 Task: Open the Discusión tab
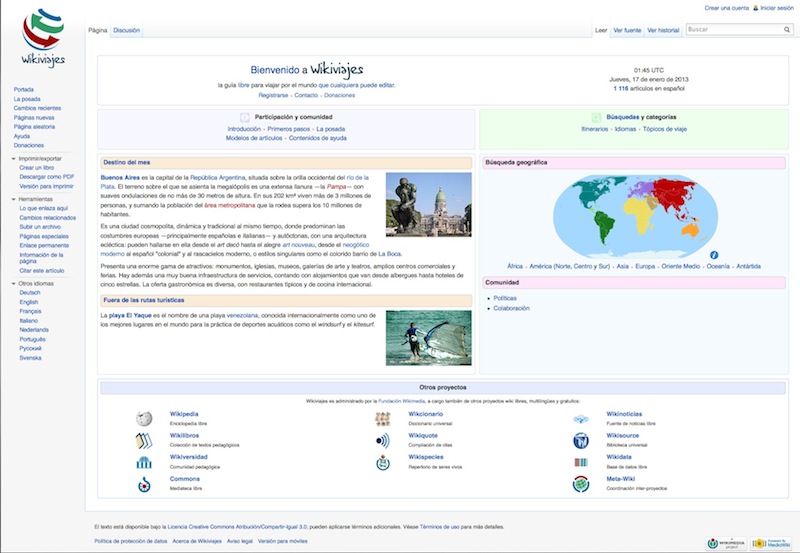click(127, 31)
